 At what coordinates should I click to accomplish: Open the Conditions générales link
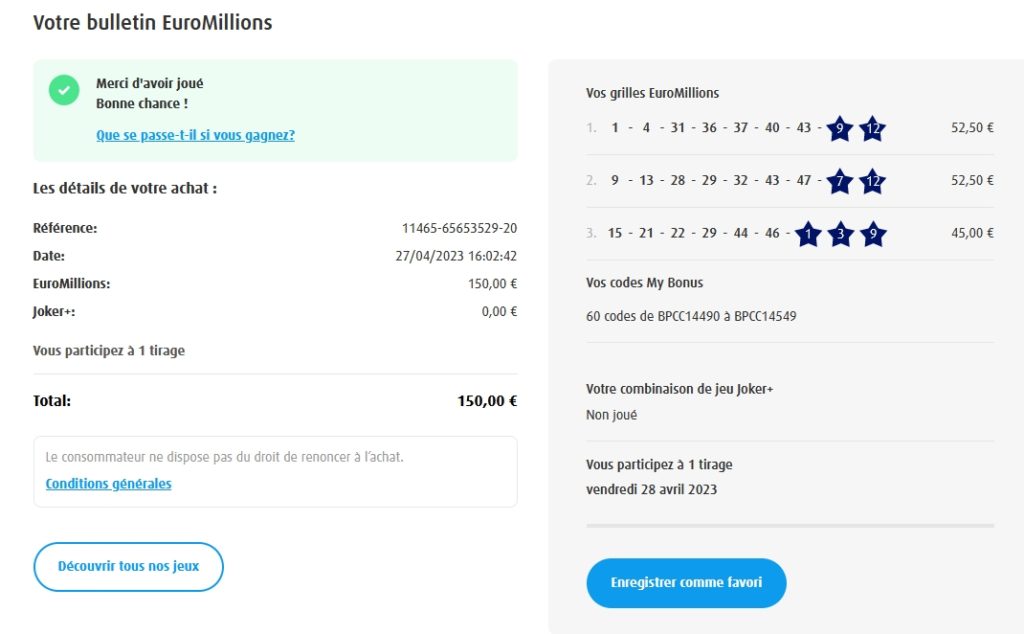(x=108, y=484)
